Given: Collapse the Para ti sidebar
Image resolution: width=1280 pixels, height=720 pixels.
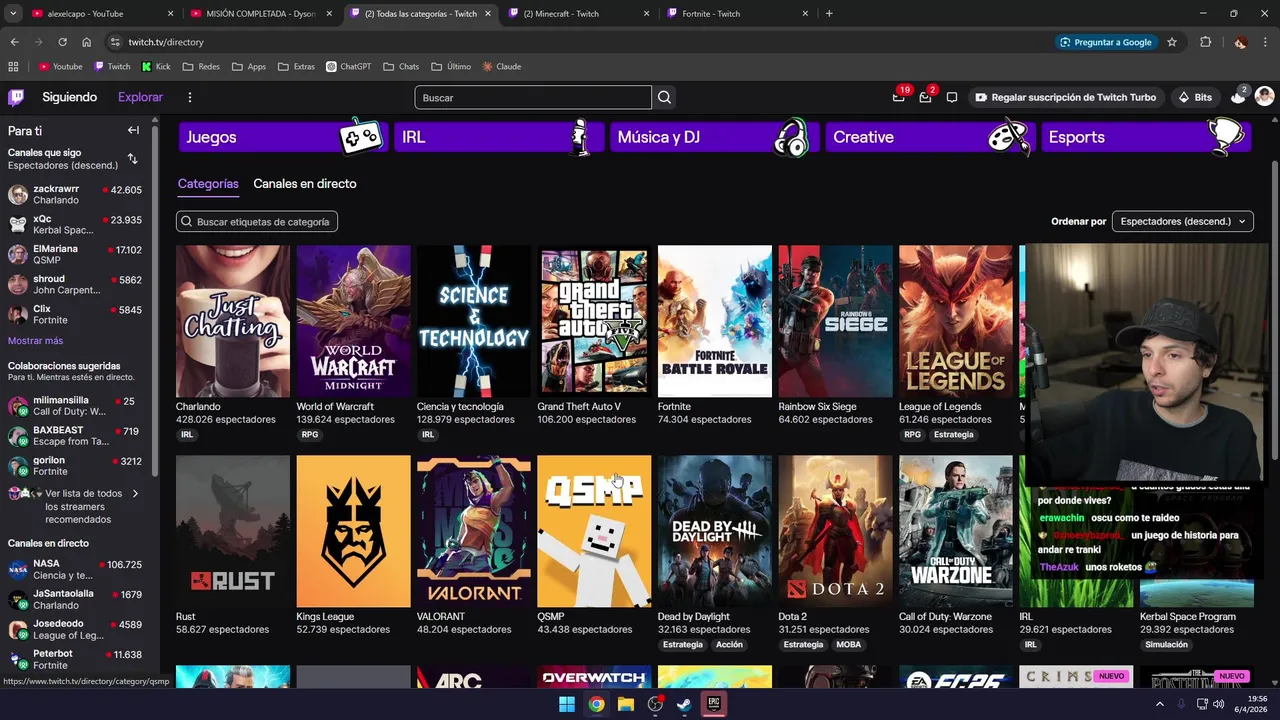Looking at the screenshot, I should click(x=133, y=130).
